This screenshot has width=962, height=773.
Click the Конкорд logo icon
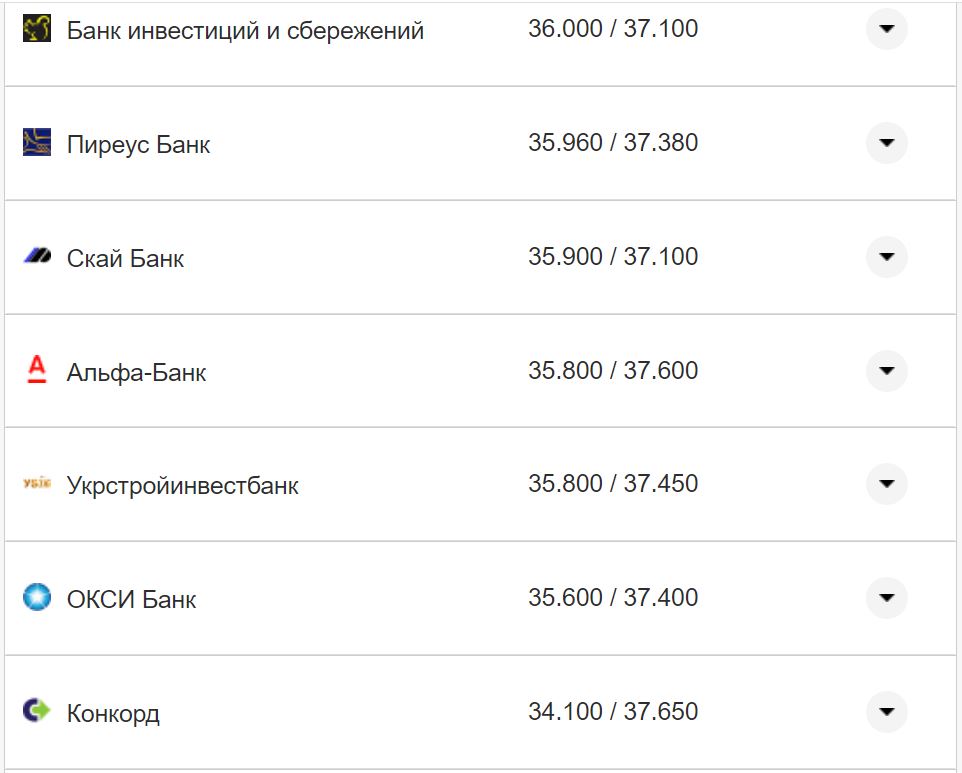coord(37,712)
